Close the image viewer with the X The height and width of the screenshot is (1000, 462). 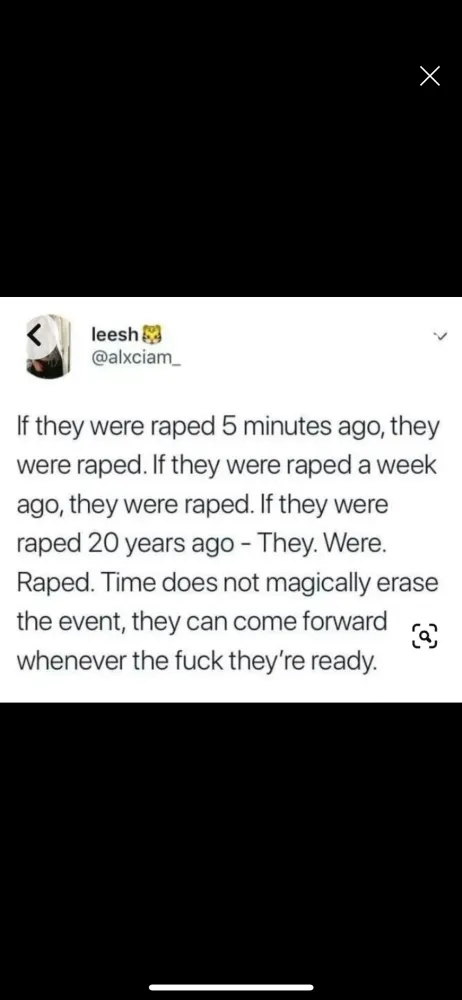point(430,76)
